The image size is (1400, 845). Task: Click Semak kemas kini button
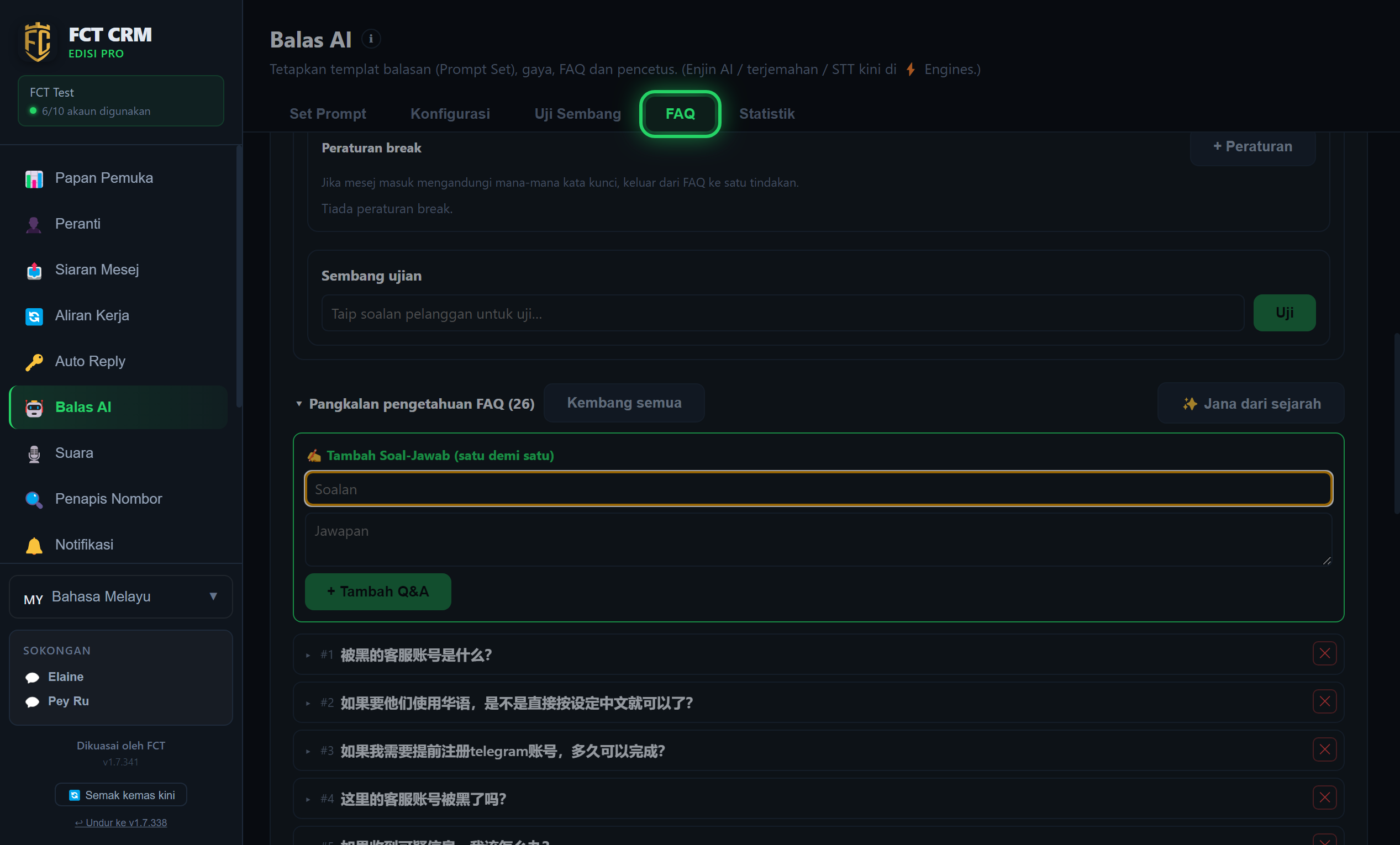[121, 795]
